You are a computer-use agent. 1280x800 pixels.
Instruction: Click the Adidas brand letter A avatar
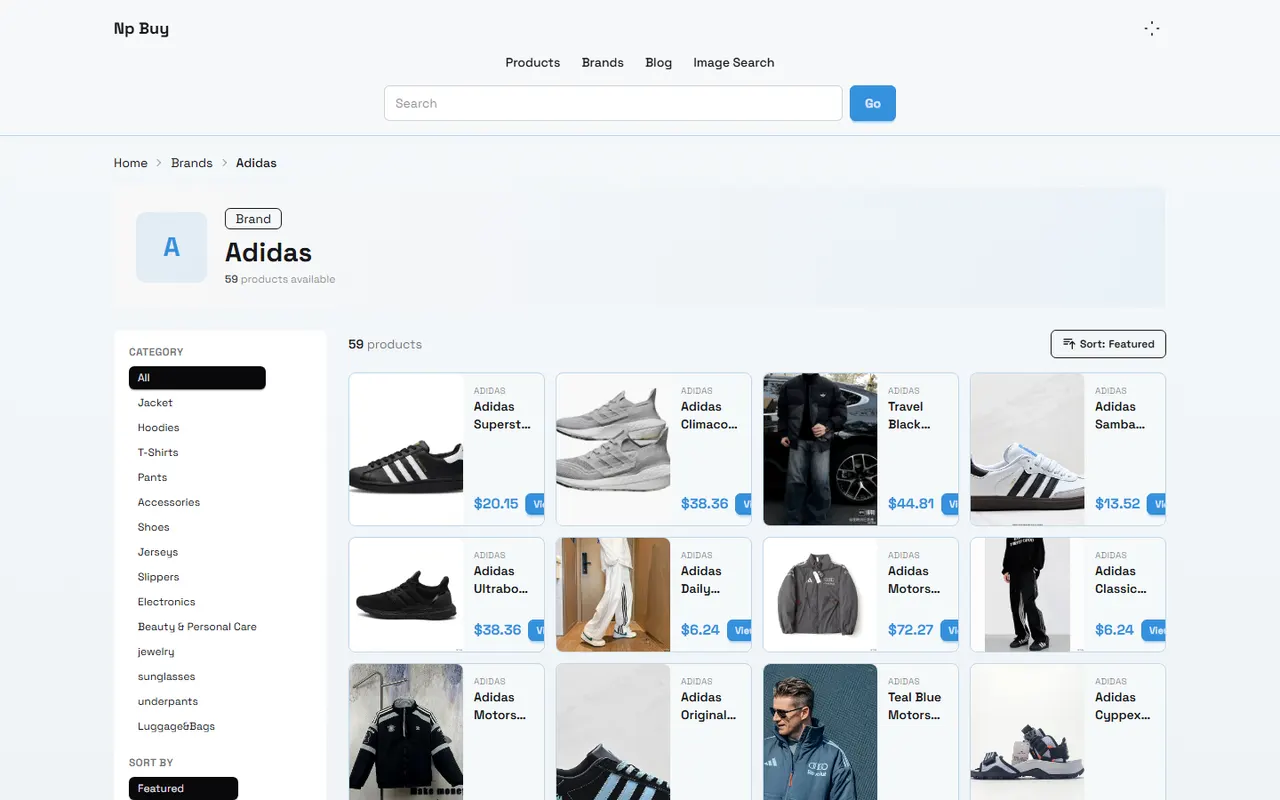pos(171,247)
